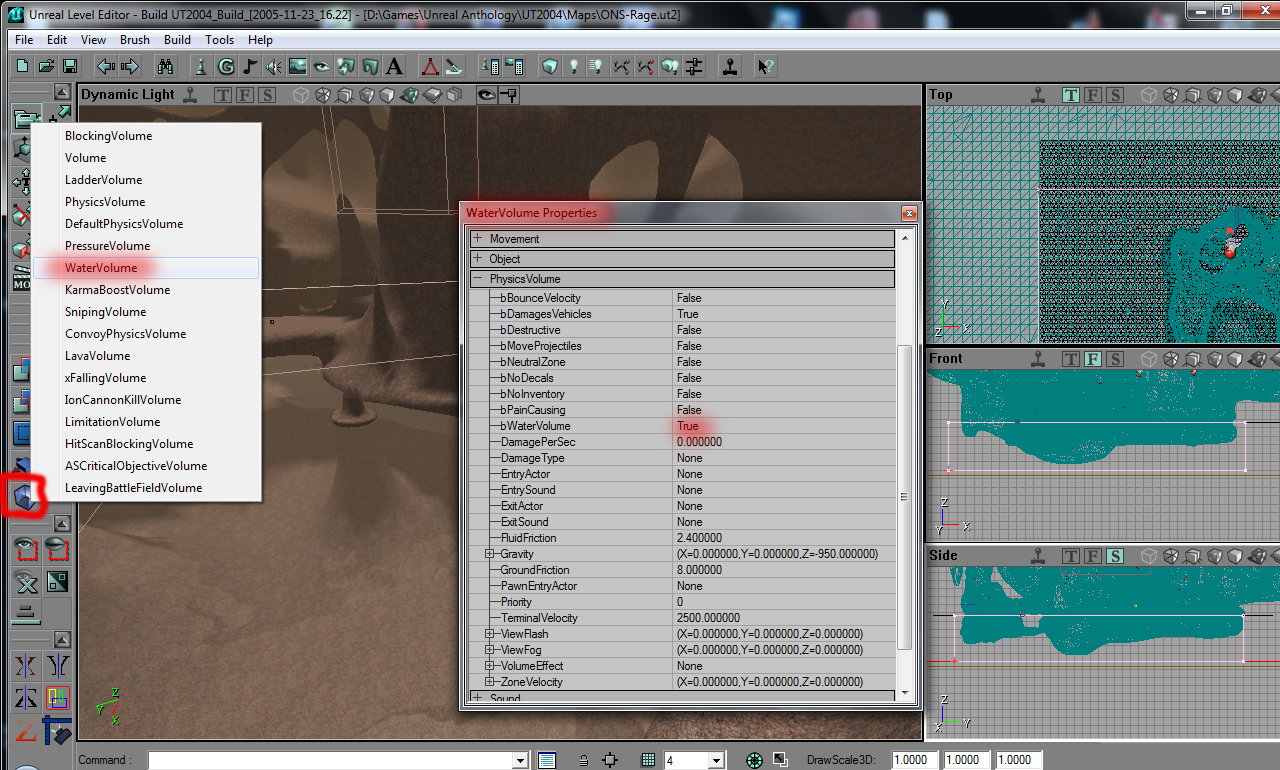Click the FluidFriction value 2.400000

pyautogui.click(x=699, y=538)
